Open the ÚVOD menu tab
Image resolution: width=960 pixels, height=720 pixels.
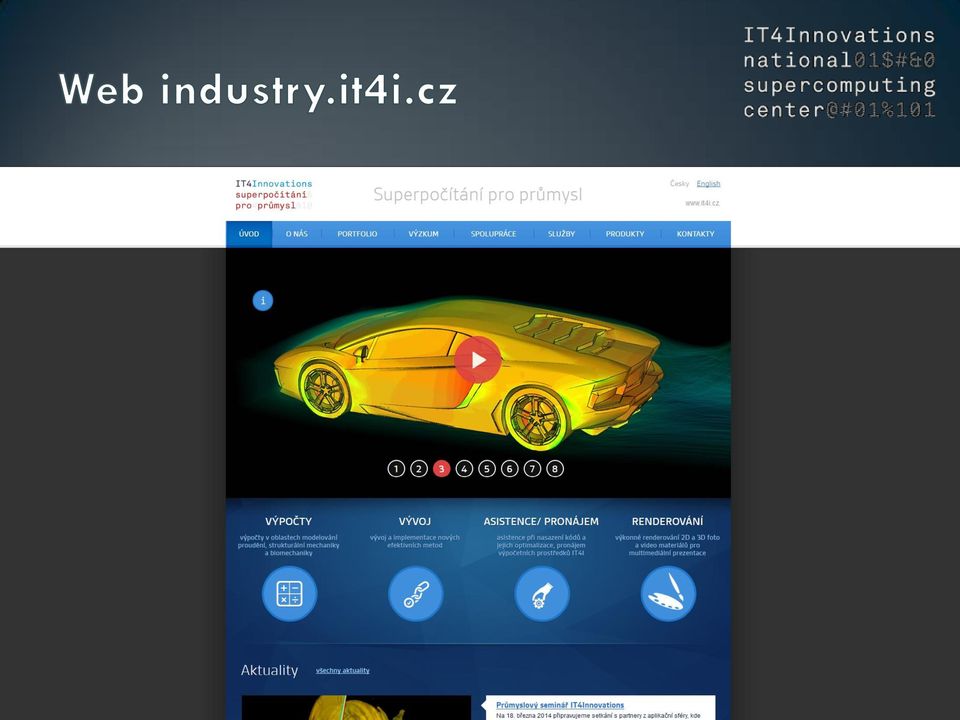(x=249, y=234)
